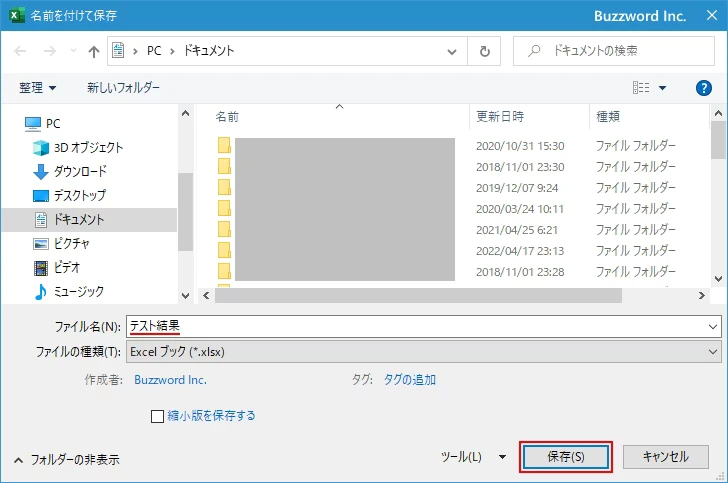The width and height of the screenshot is (728, 483).
Task: Expand the ファイル名 dropdown arrow
Action: click(x=713, y=327)
